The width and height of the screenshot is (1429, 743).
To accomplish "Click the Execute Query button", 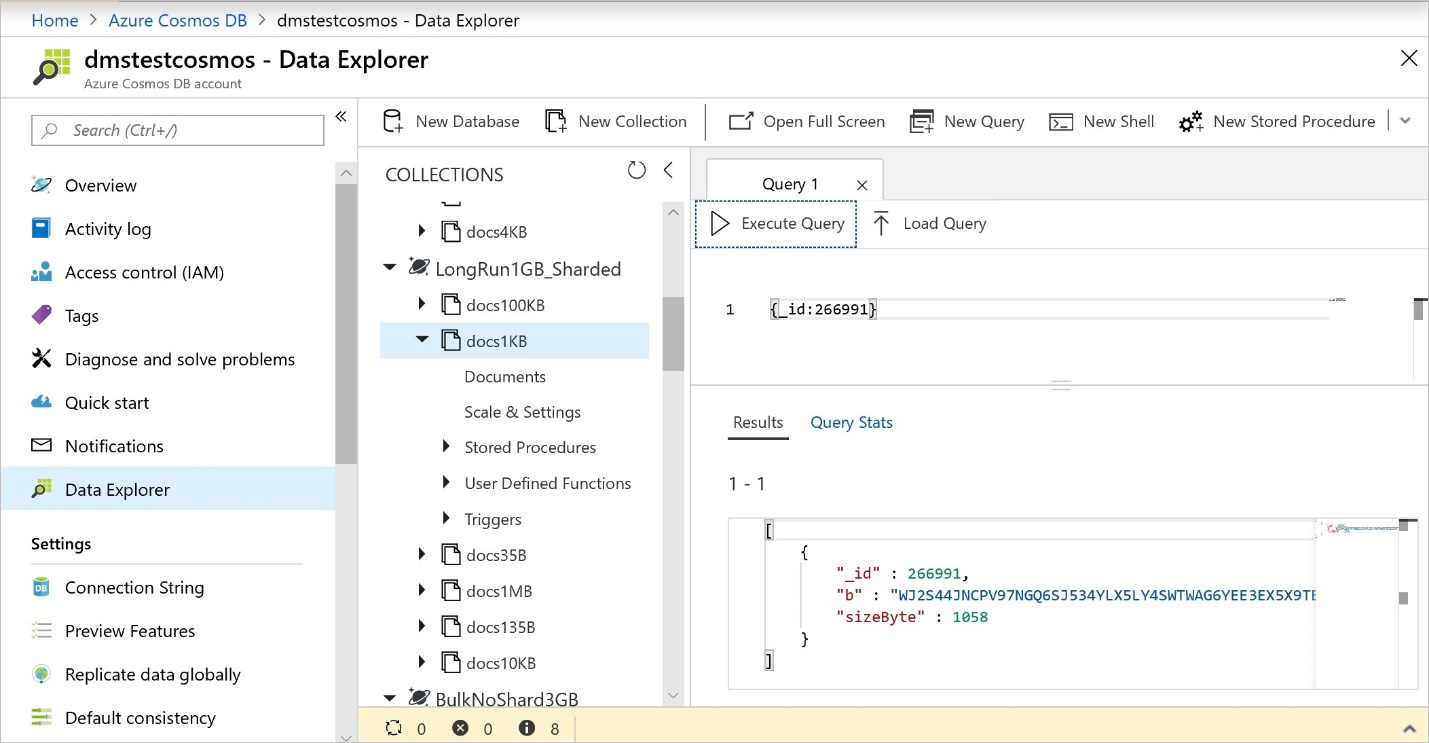I will pyautogui.click(x=776, y=223).
